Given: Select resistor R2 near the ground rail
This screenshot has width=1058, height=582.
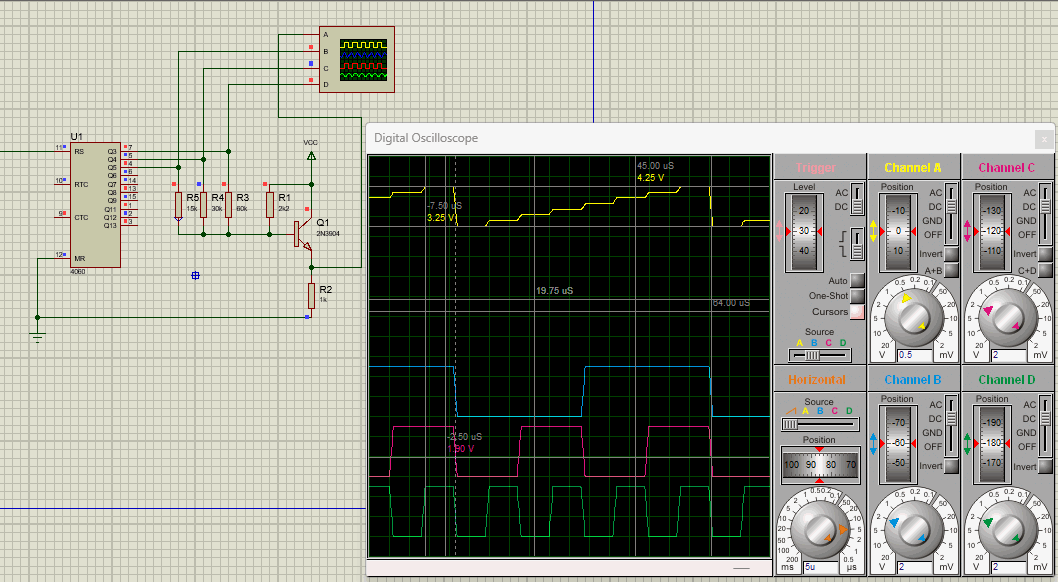Looking at the screenshot, I should click(311, 295).
